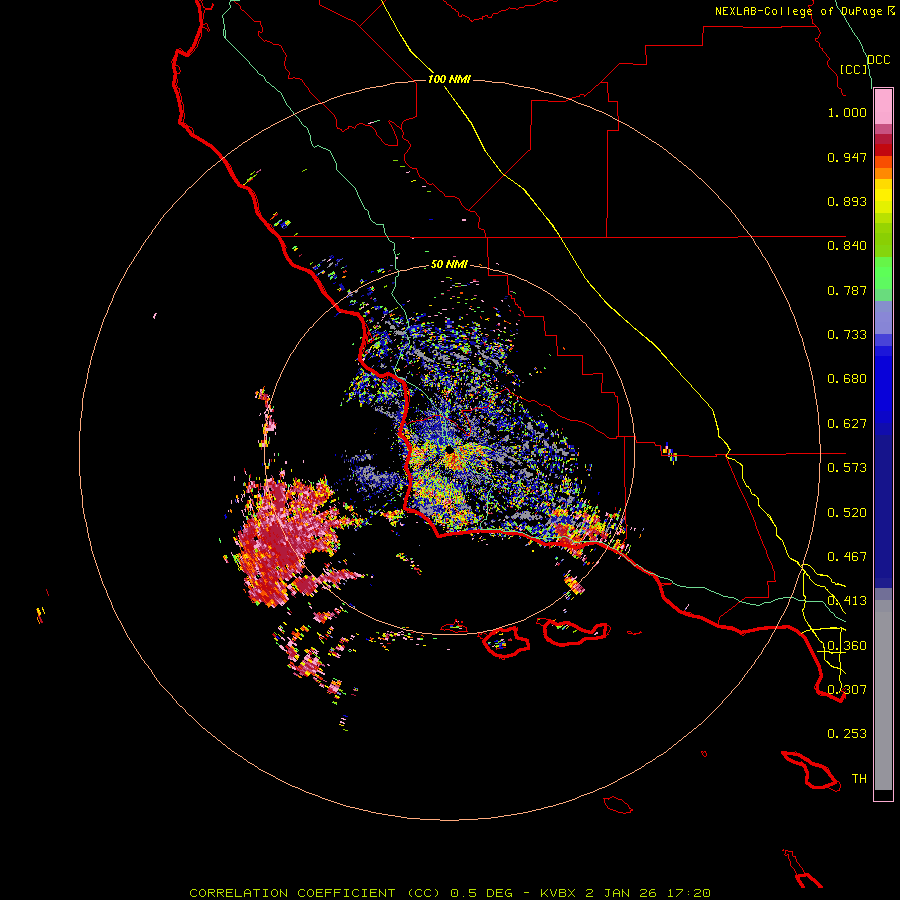Select the 0.893 color scale value
This screenshot has width=900, height=900.
click(x=847, y=201)
